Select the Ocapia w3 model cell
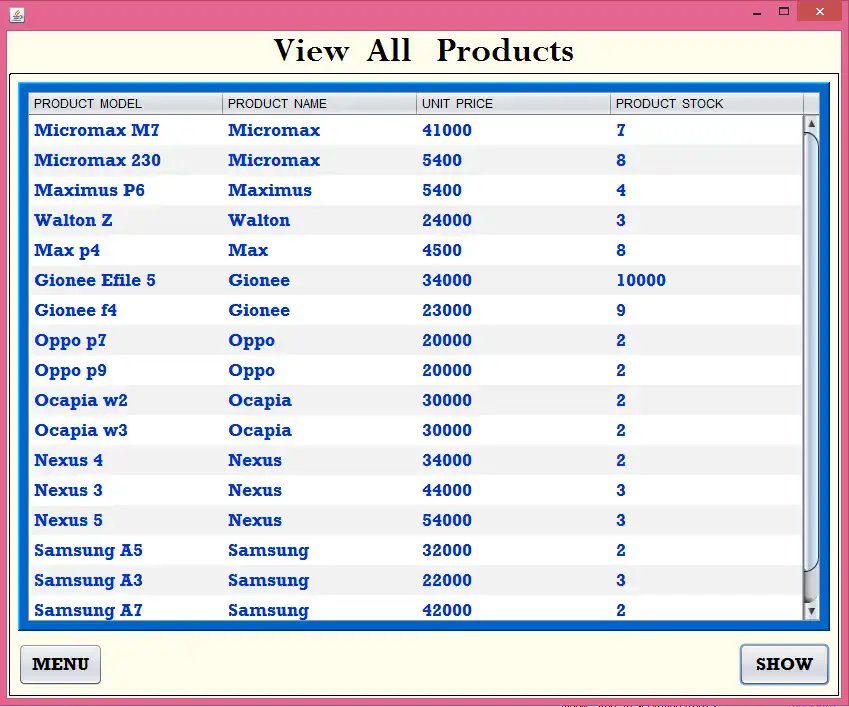Viewport: 849px width, 707px height. pyautogui.click(x=126, y=430)
